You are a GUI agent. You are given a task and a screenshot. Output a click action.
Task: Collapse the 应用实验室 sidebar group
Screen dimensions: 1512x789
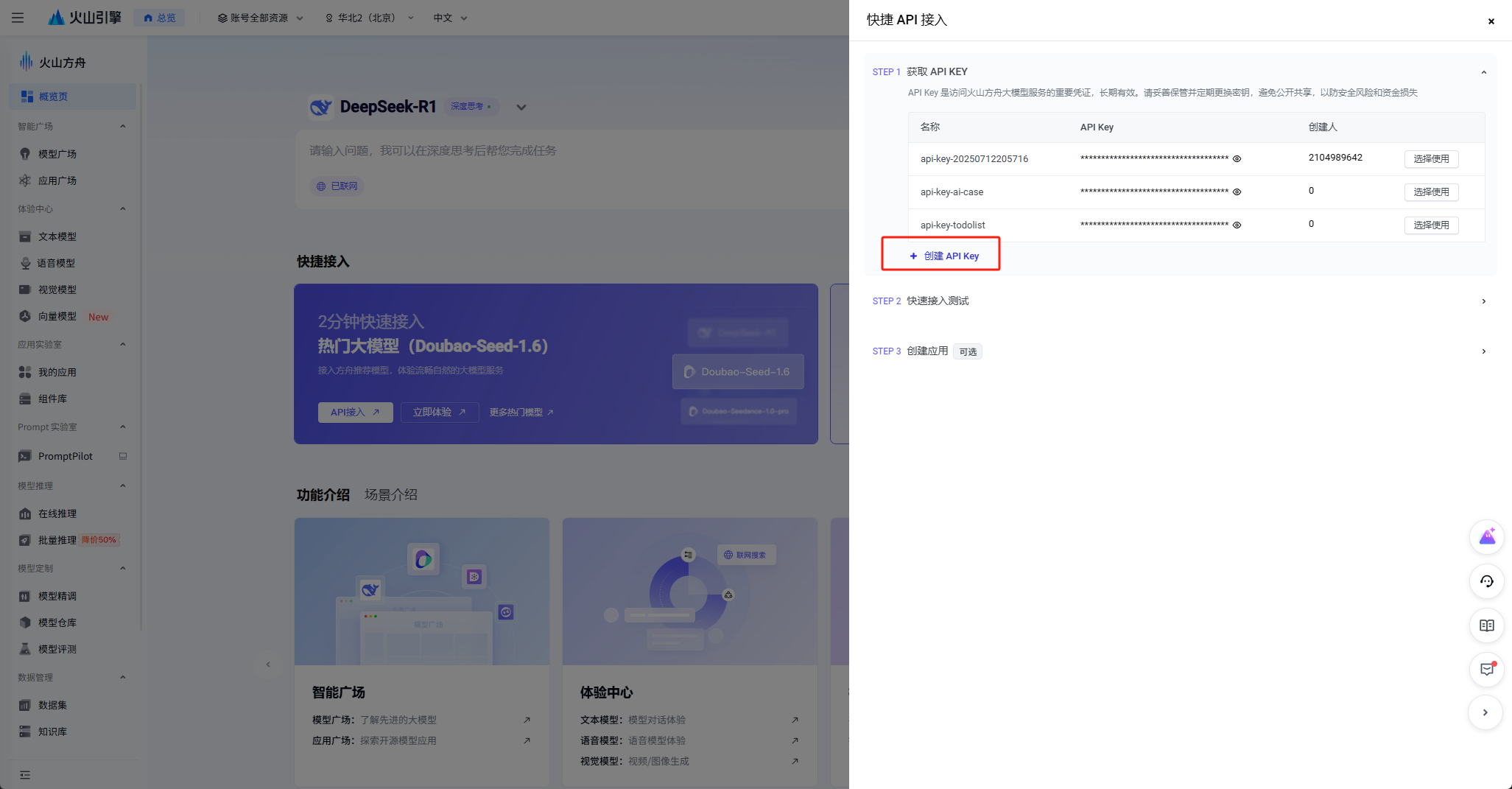coord(123,344)
